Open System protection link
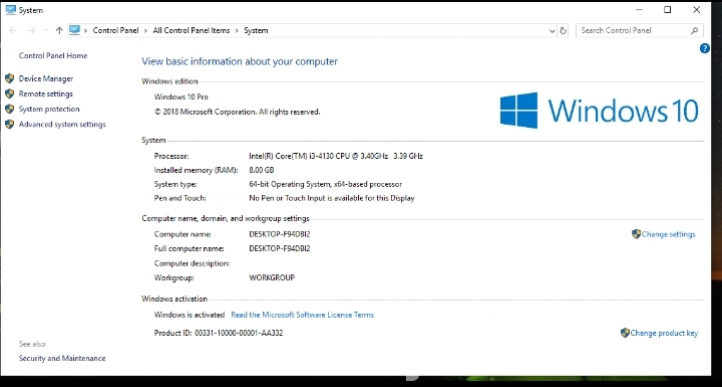722x387 pixels. click(49, 109)
